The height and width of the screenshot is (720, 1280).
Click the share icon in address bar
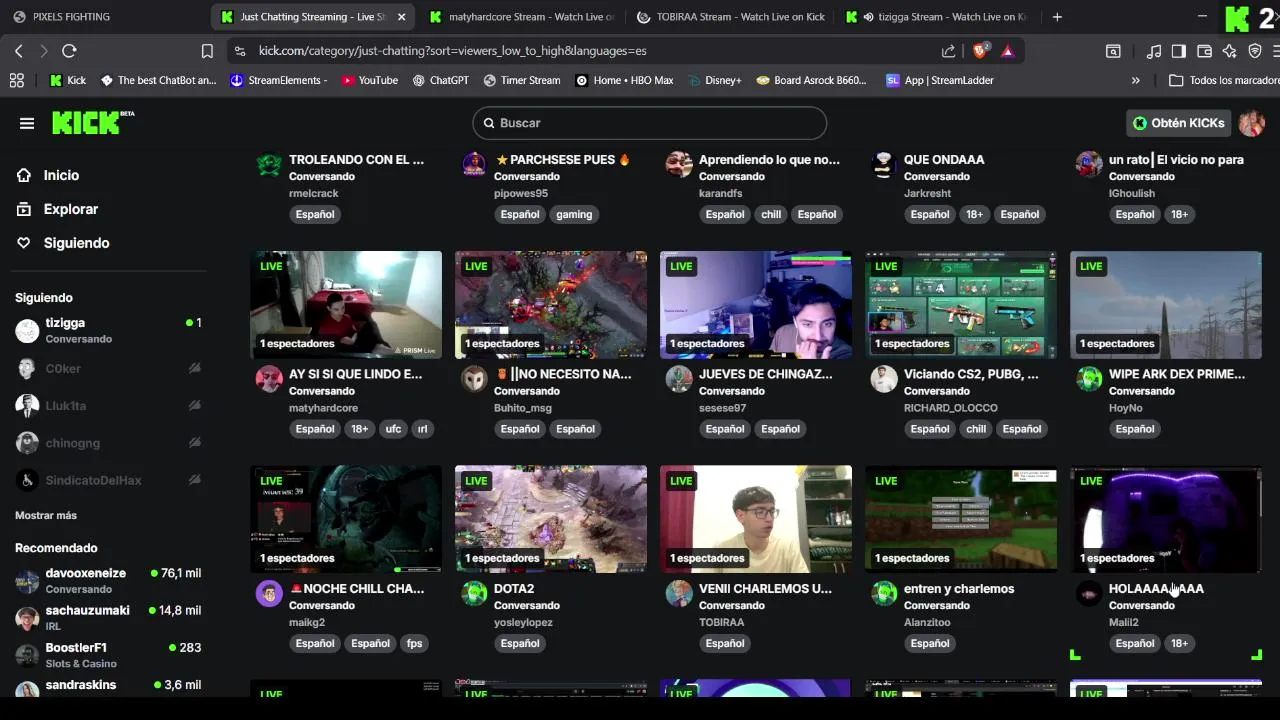click(948, 51)
